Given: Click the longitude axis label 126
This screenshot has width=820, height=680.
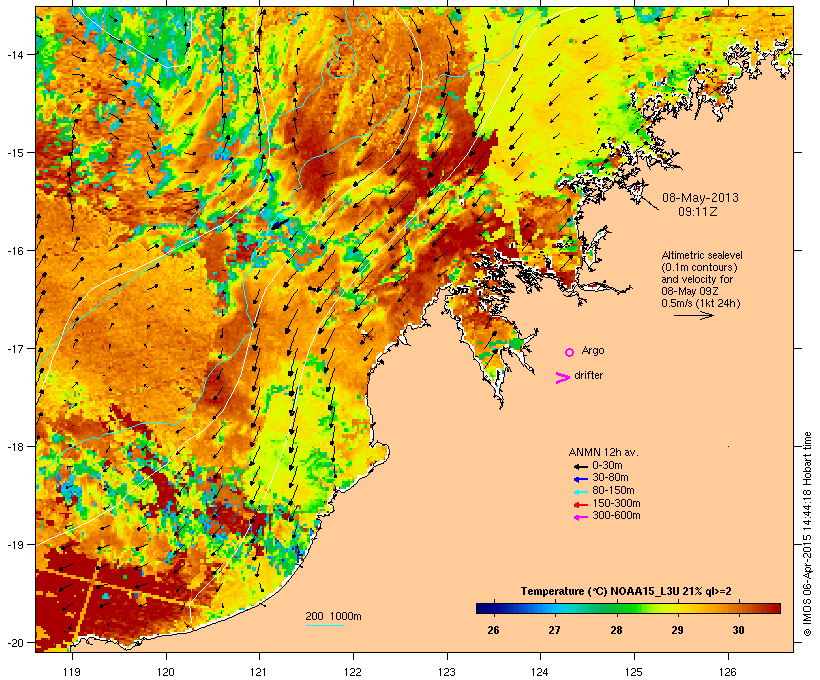Looking at the screenshot, I should [x=727, y=672].
